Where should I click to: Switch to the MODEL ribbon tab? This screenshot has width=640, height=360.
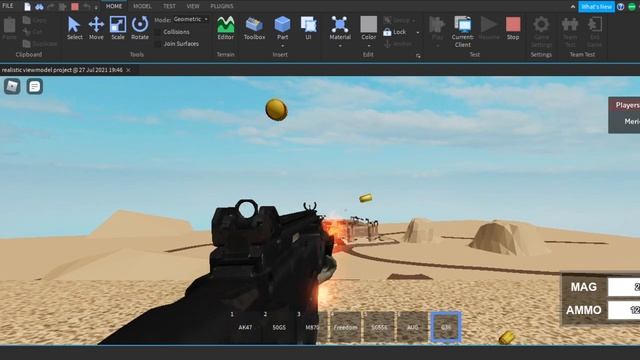(x=142, y=6)
